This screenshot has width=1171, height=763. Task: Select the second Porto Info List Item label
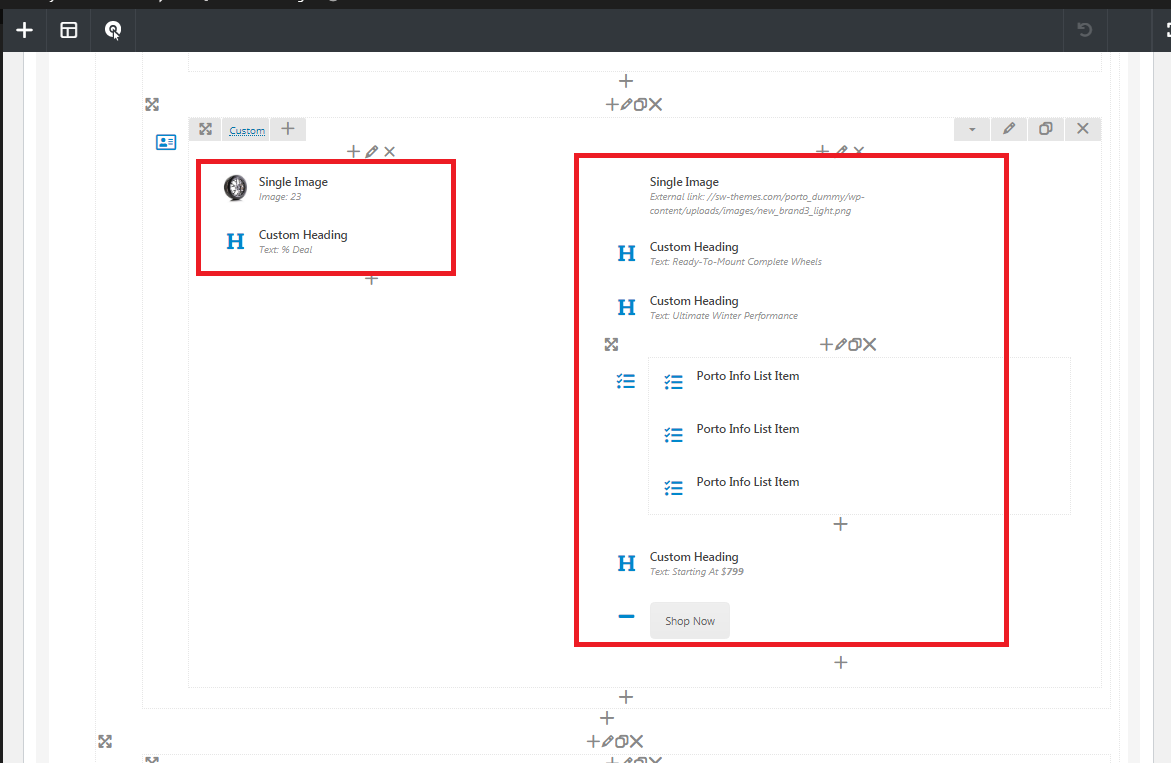pyautogui.click(x=748, y=429)
